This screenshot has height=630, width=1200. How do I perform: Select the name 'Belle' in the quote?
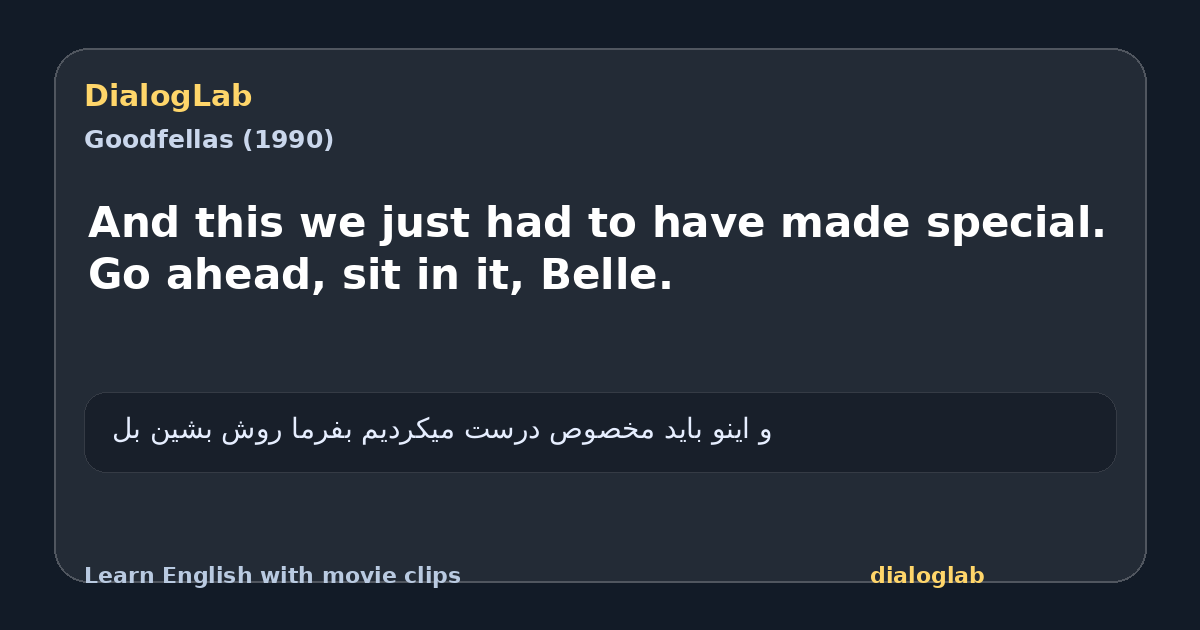[x=598, y=275]
